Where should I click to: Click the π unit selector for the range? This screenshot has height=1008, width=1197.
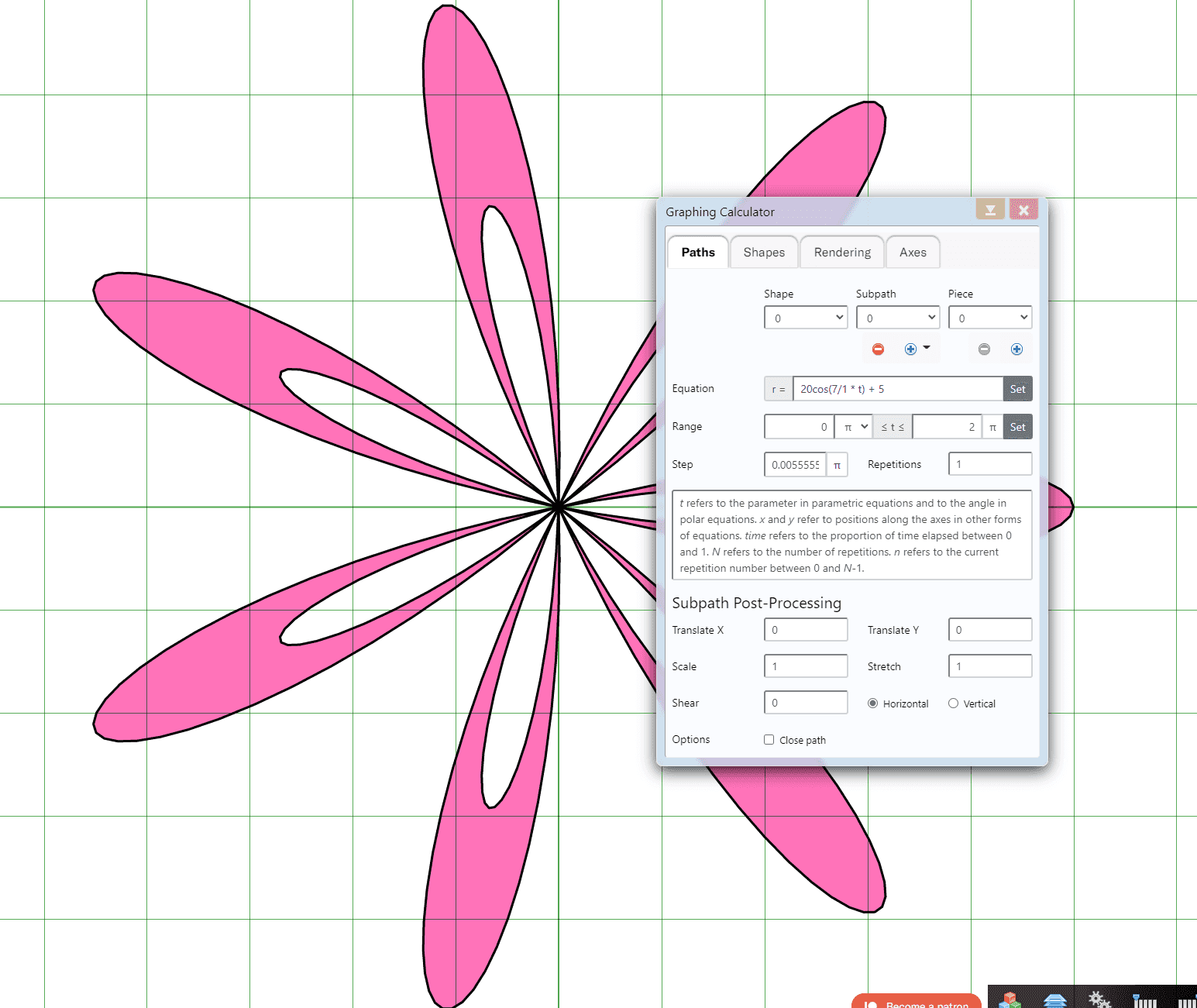tap(853, 426)
